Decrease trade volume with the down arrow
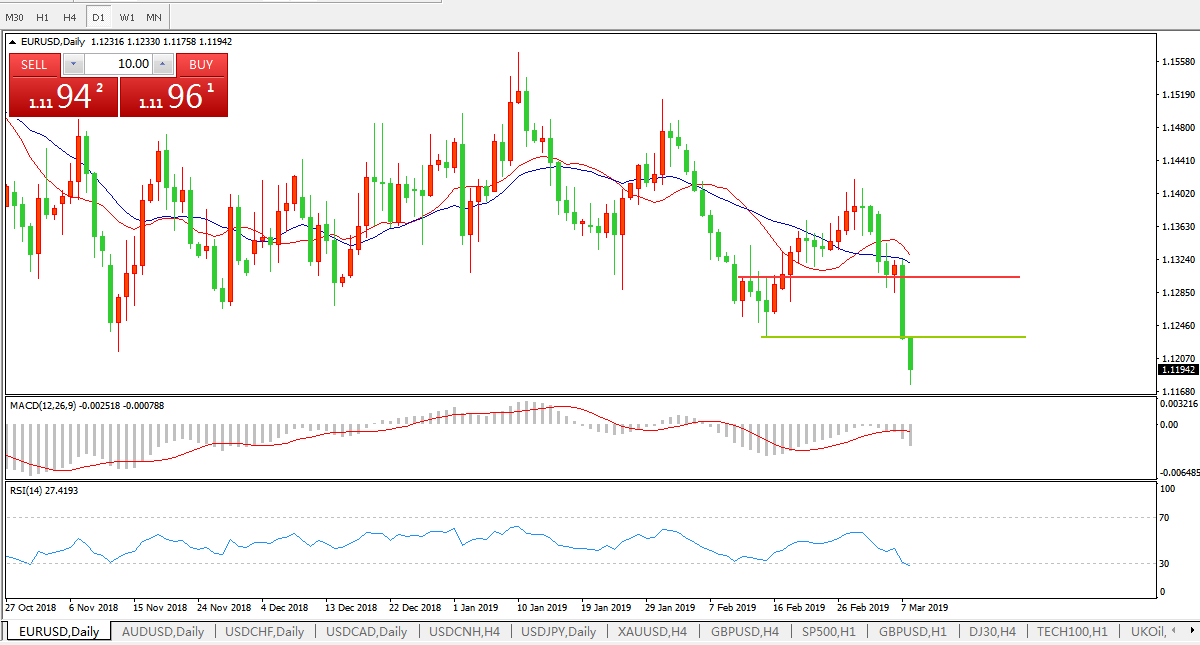The image size is (1200, 645). pos(74,64)
